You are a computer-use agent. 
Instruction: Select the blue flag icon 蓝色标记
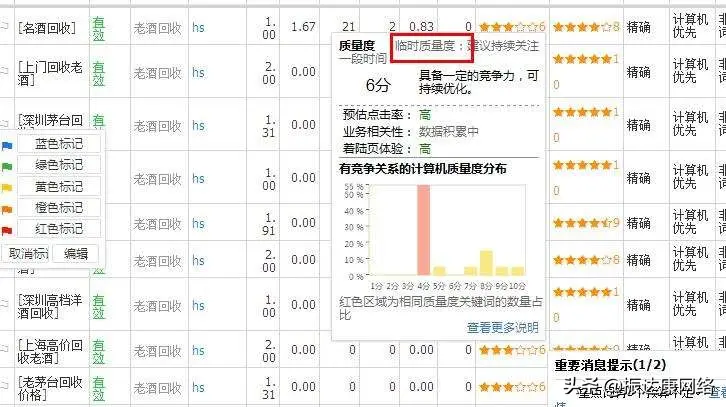[x=6, y=146]
